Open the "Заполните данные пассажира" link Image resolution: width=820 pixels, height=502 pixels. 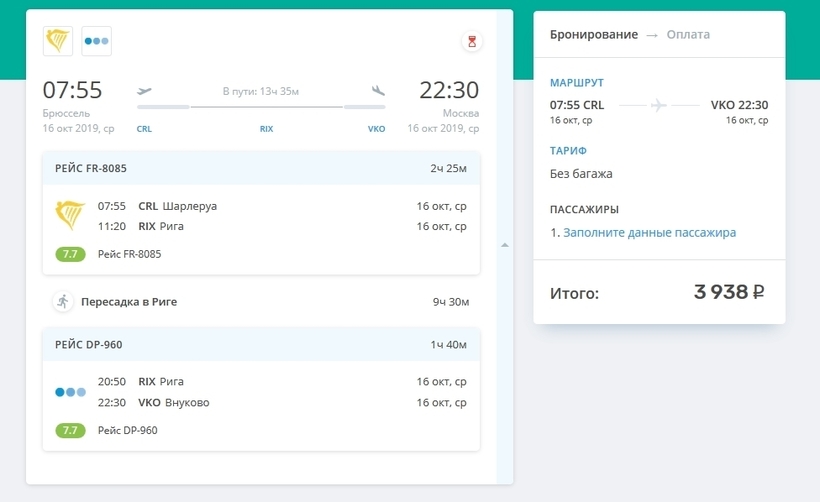click(649, 233)
